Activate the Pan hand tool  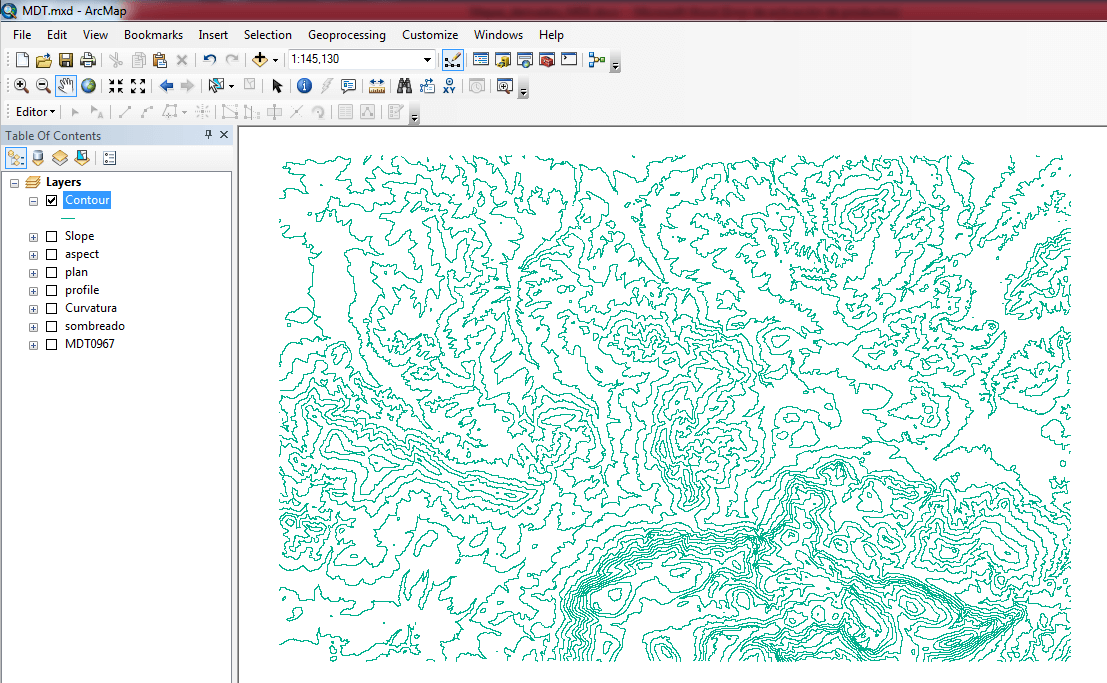66,86
